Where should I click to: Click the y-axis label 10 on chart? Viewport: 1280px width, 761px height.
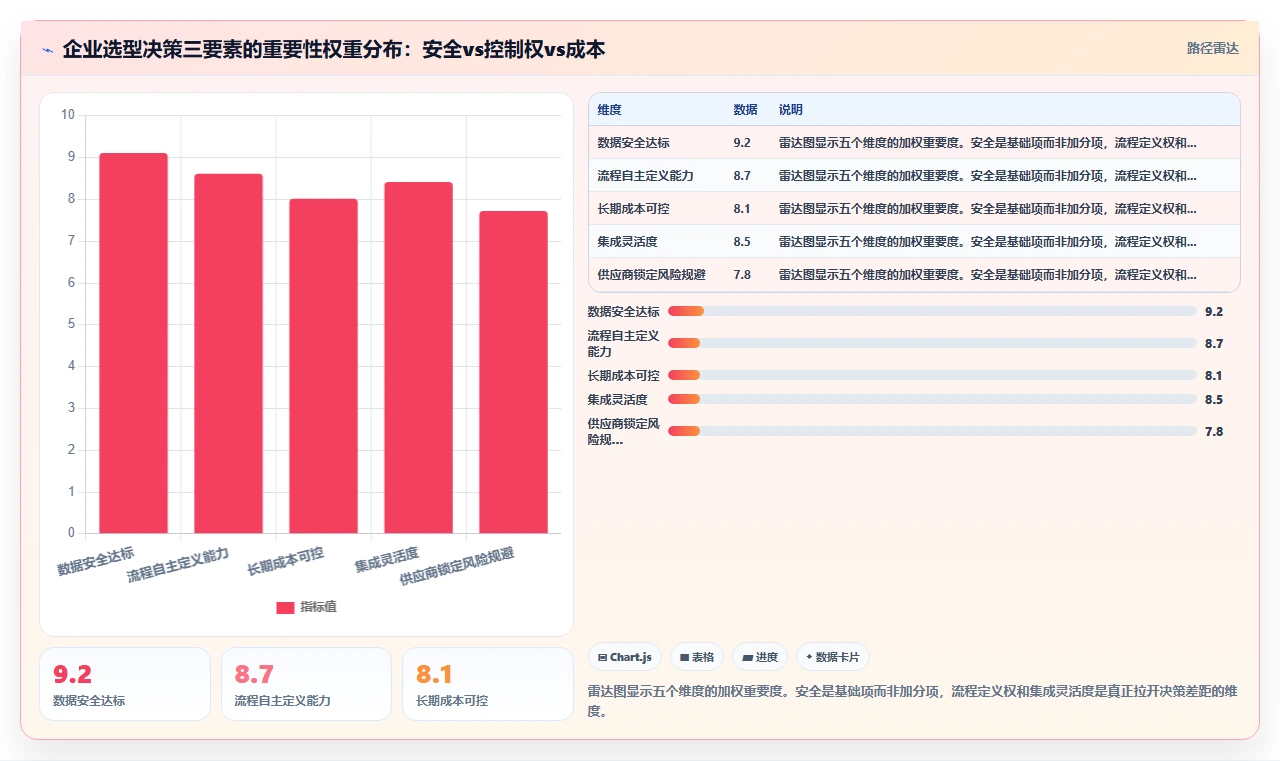[x=68, y=115]
